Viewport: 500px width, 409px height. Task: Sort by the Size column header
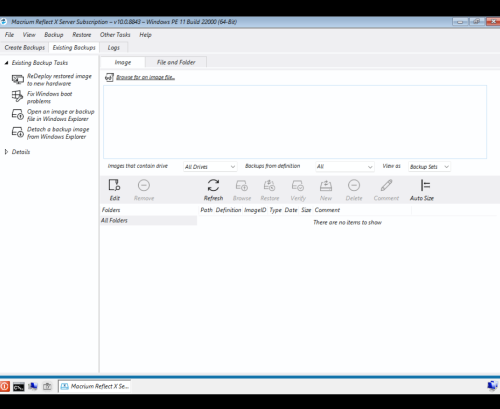(x=306, y=210)
